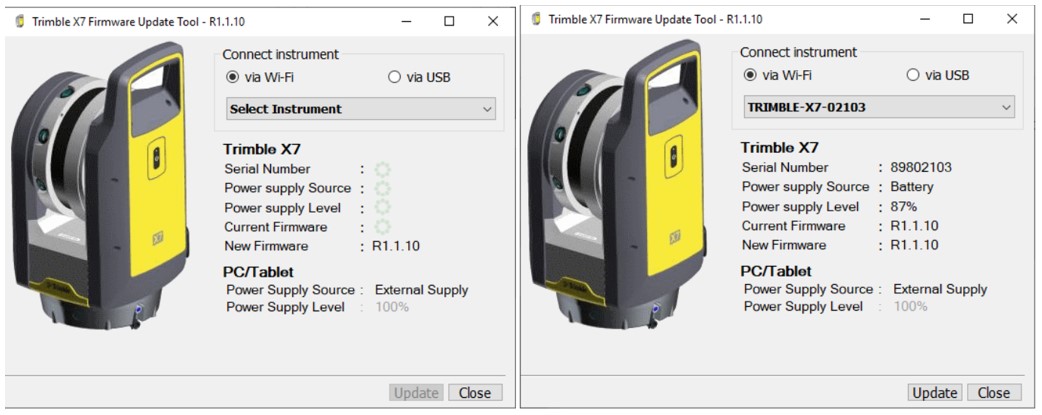1042x415 pixels.
Task: Maximize the left Firmware Update Tool window
Action: point(449,21)
